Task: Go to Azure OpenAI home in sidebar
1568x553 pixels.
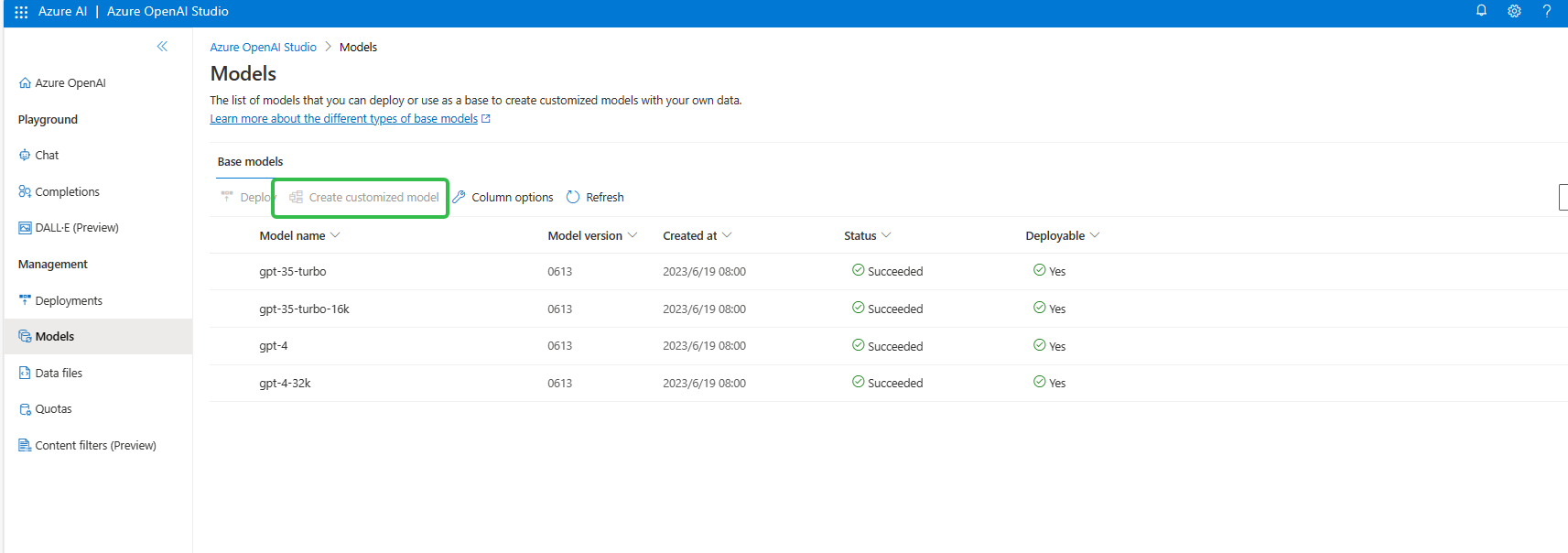Action: [x=62, y=83]
